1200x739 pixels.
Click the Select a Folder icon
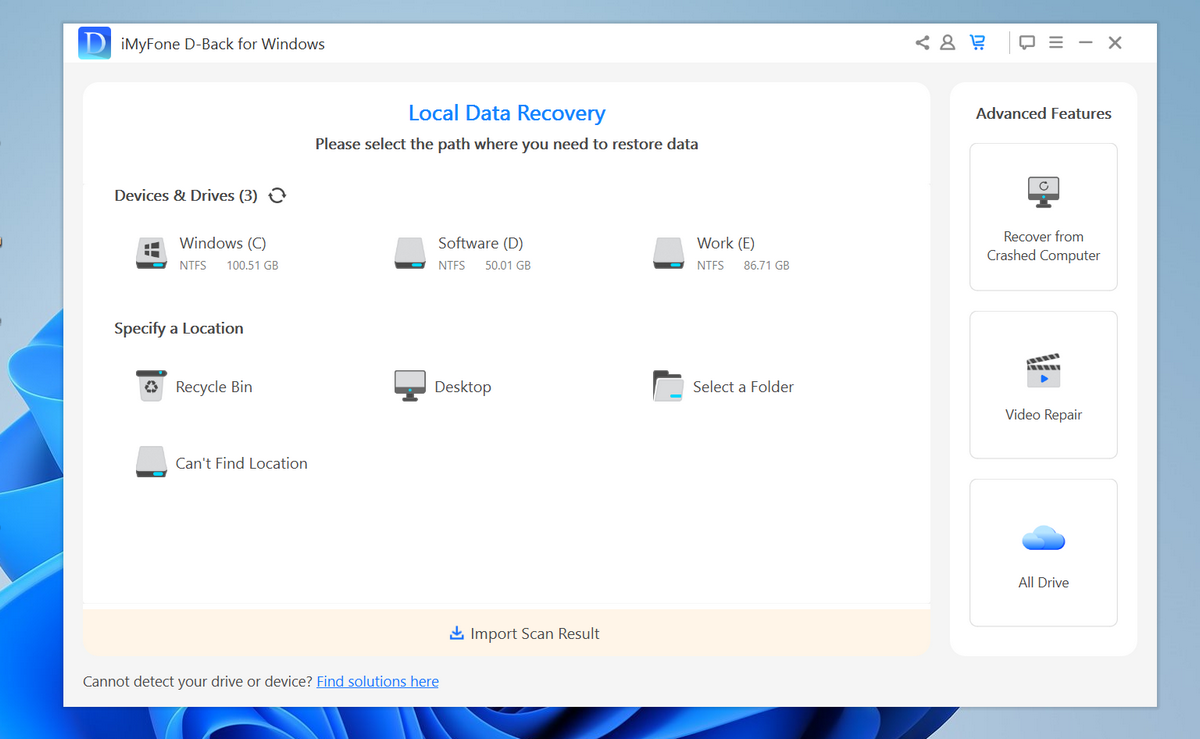(668, 386)
